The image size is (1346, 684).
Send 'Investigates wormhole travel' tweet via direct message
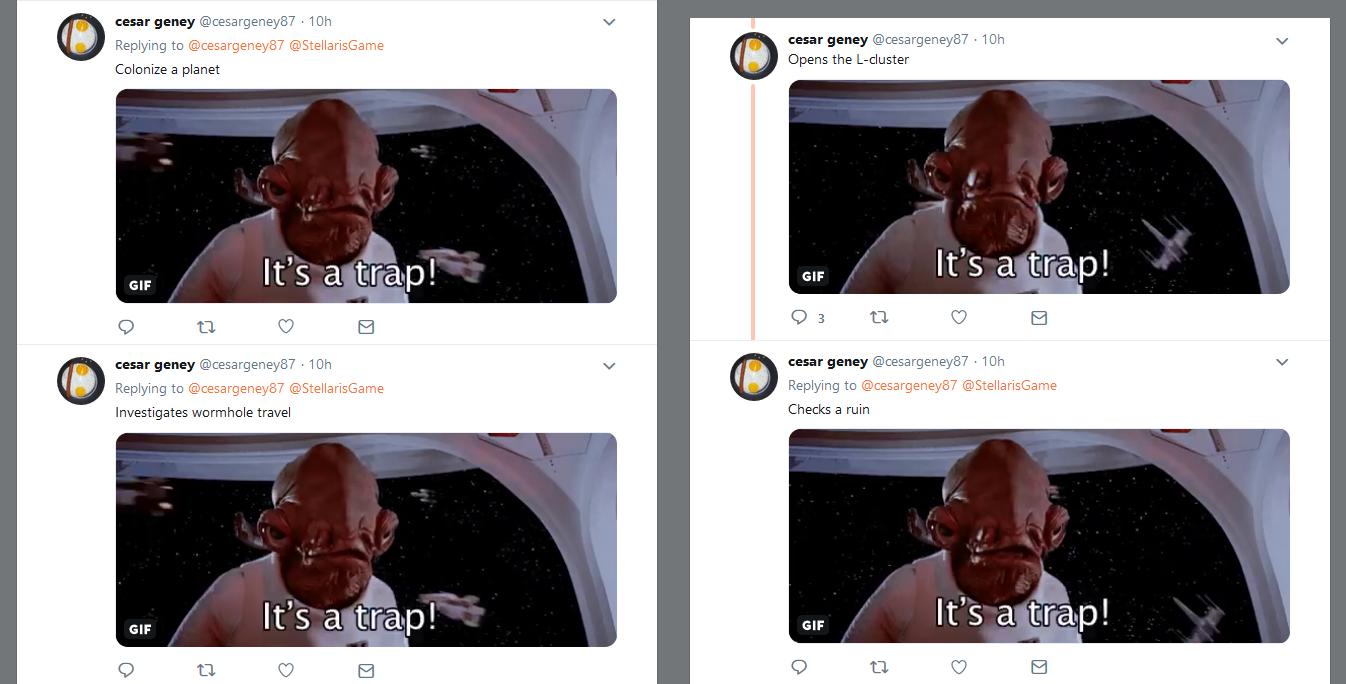pyautogui.click(x=366, y=670)
